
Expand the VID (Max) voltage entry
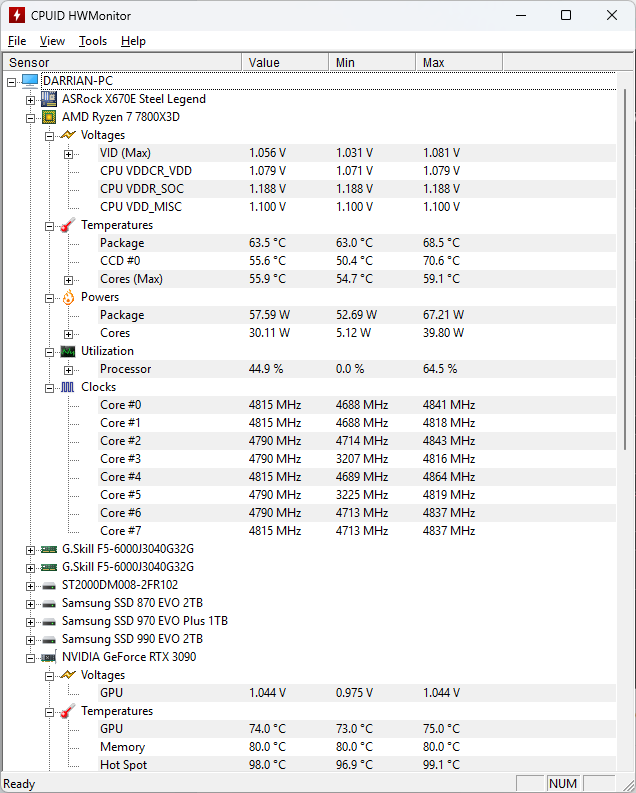pos(68,153)
